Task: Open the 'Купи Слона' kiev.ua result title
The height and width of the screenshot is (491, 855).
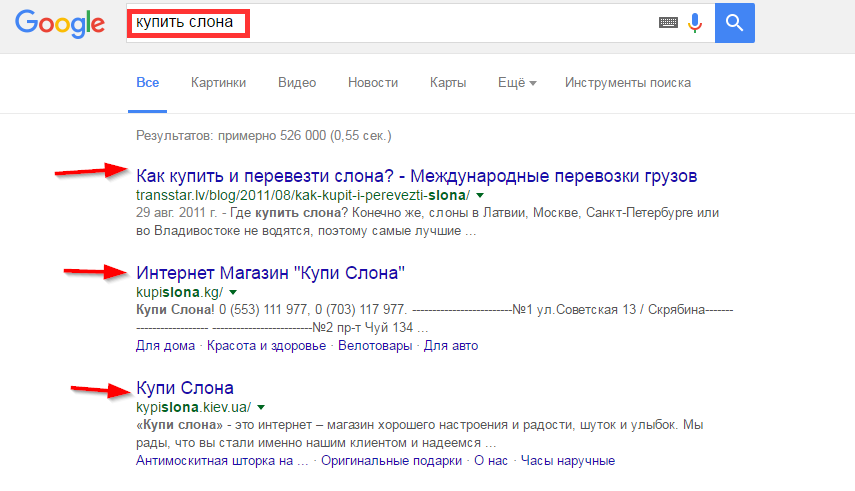Action: [185, 388]
